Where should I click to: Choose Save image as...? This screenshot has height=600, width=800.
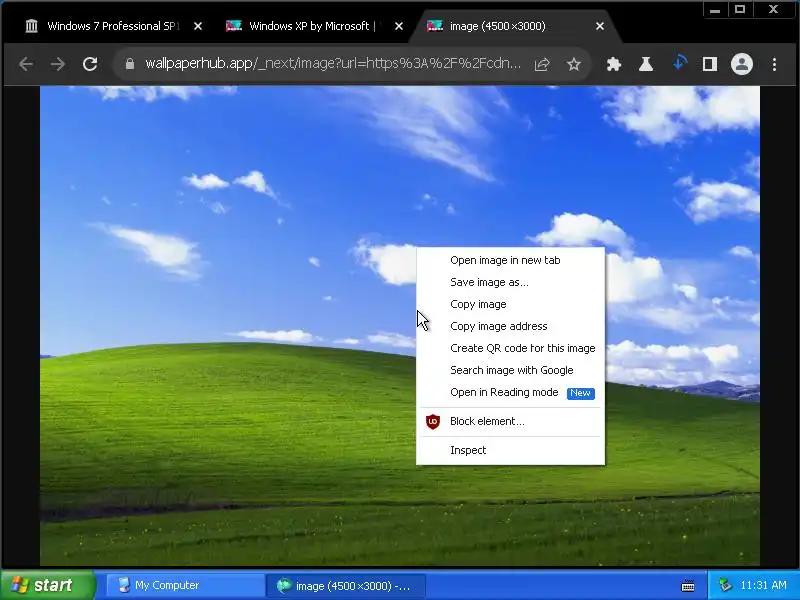click(x=511, y=282)
